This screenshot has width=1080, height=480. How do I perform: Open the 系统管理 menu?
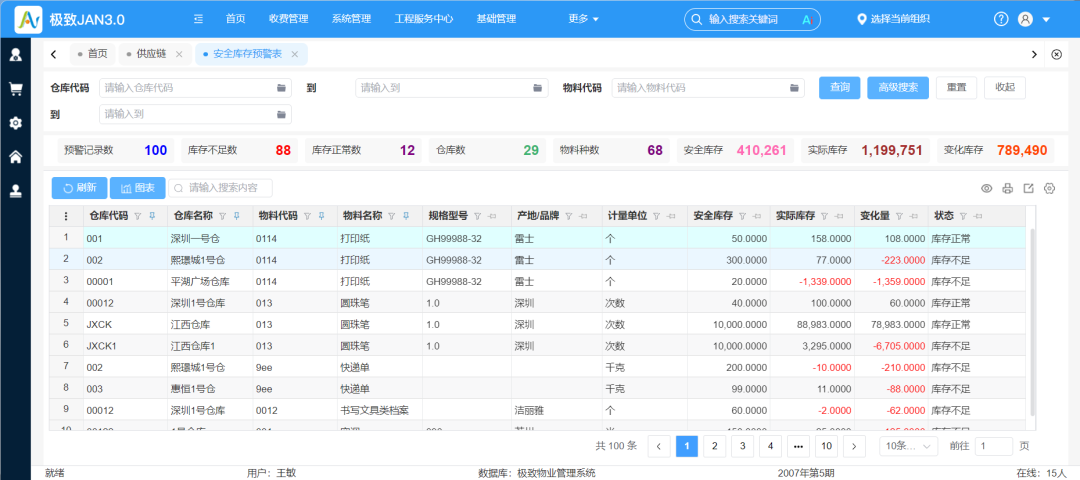351,19
